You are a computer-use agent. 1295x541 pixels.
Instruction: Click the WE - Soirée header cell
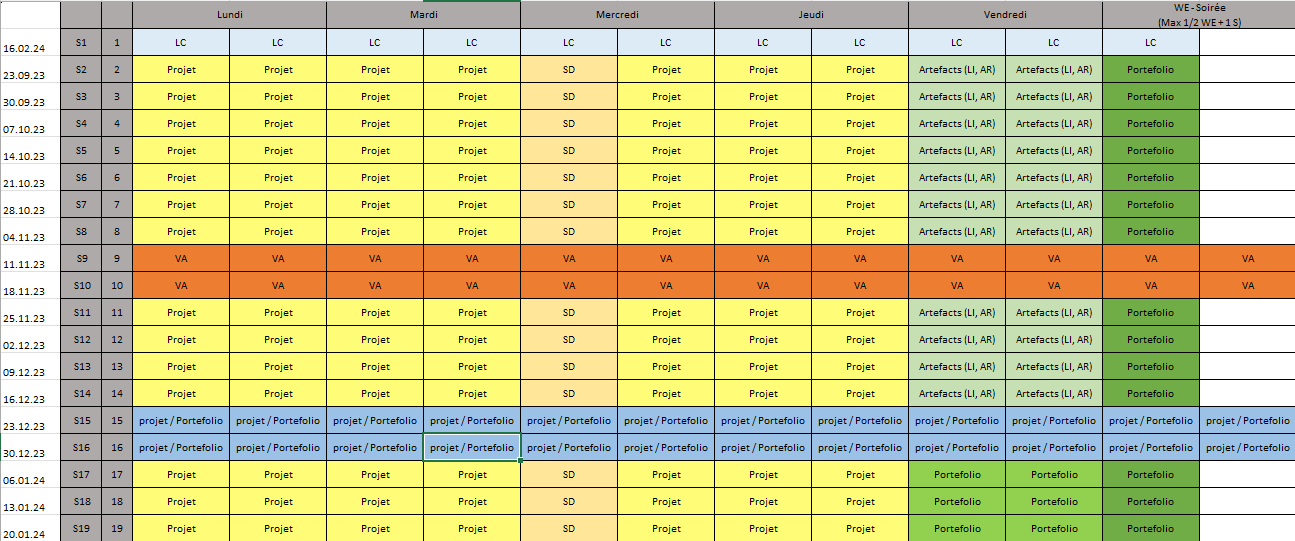(1198, 15)
